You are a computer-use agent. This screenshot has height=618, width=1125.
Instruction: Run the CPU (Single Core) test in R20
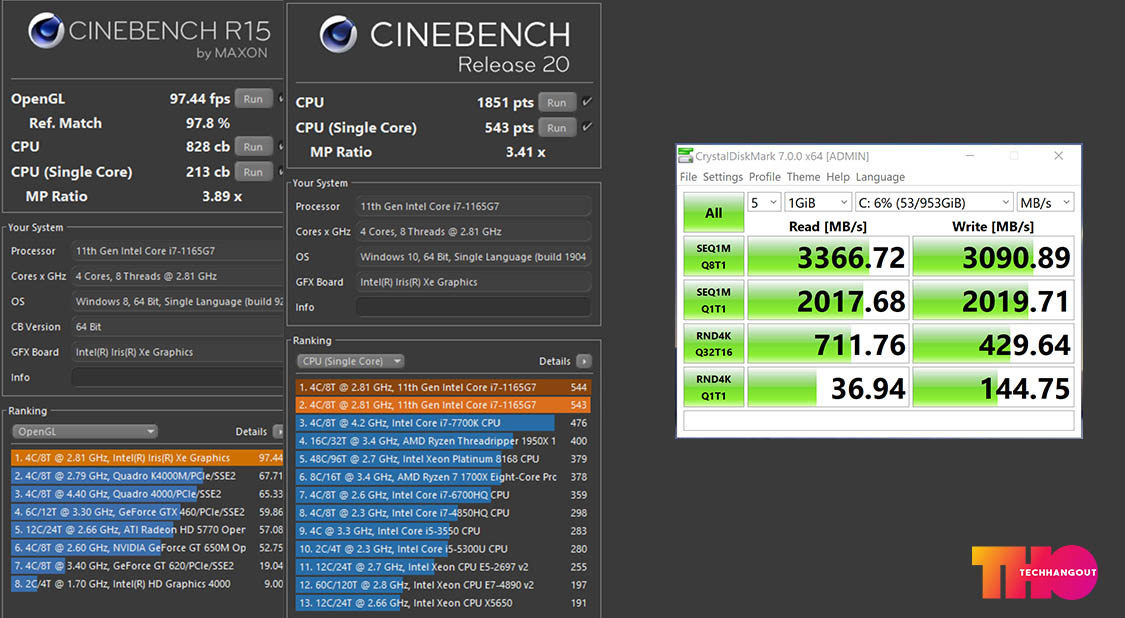557,128
